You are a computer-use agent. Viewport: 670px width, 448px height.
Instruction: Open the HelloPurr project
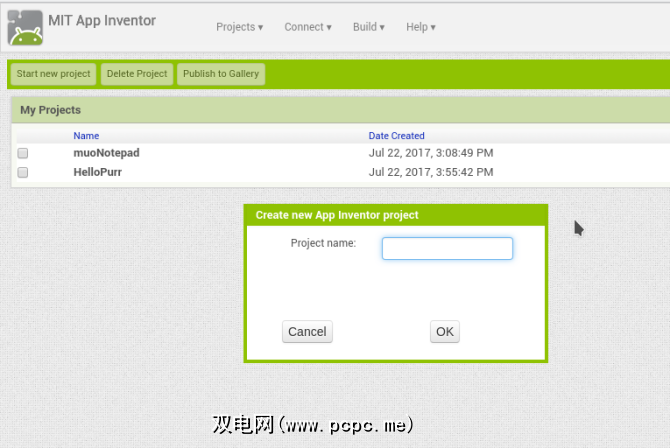pos(97,172)
